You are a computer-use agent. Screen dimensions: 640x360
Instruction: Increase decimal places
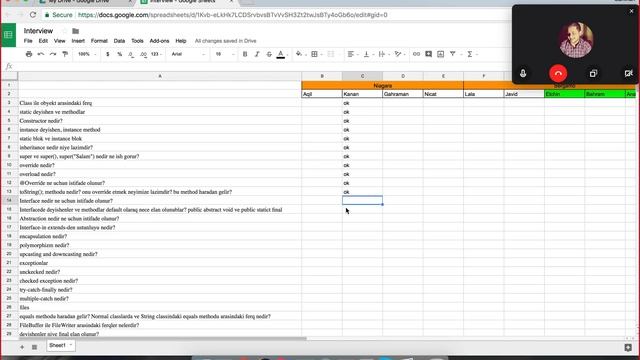point(143,54)
